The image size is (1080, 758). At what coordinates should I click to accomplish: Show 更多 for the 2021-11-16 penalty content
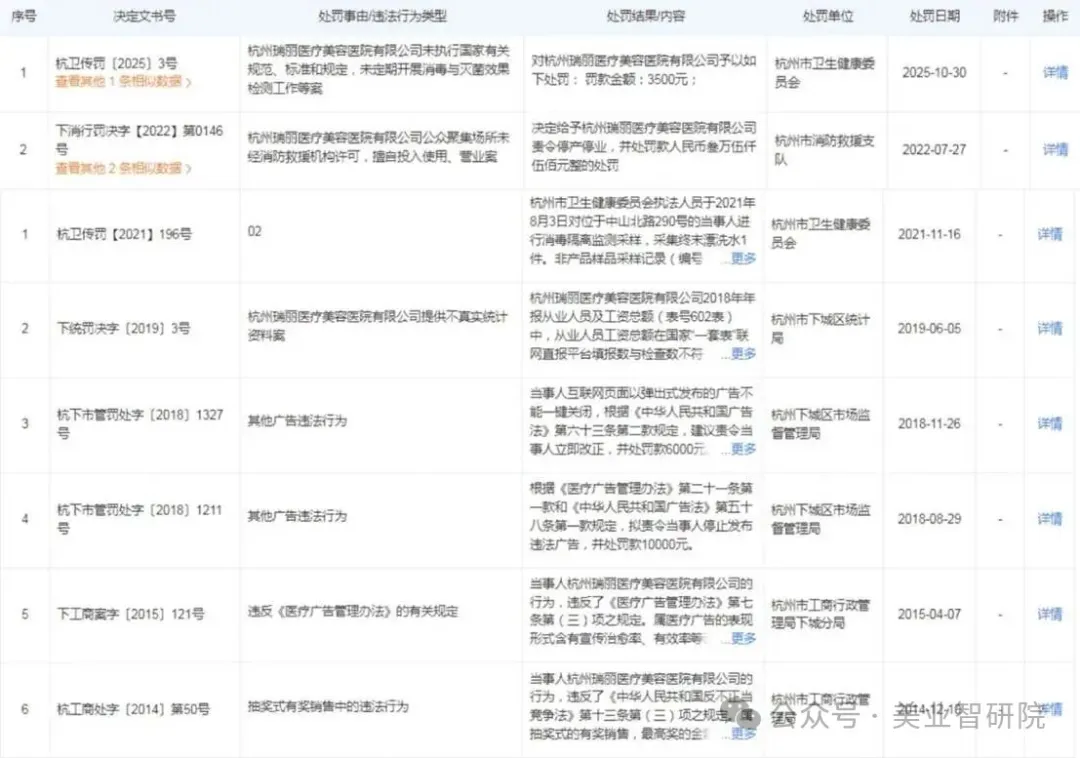point(743,258)
